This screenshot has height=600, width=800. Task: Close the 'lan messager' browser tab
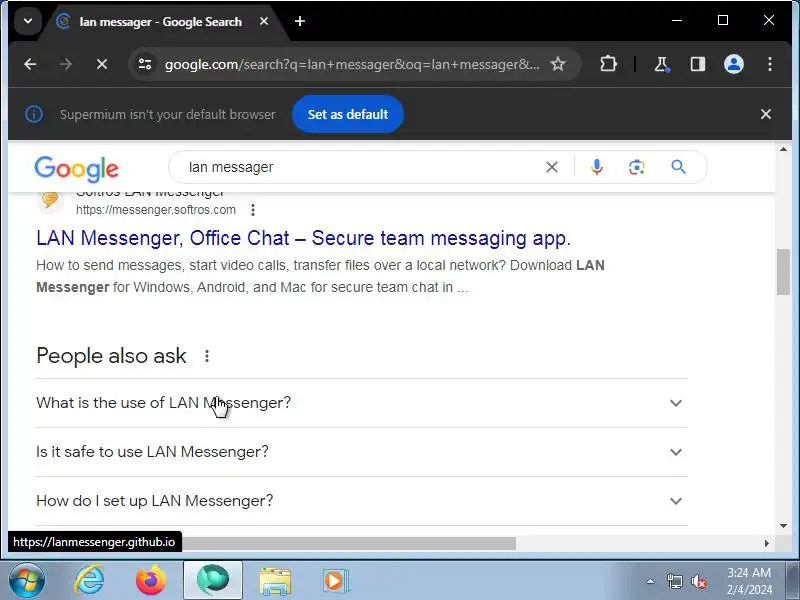(x=264, y=21)
